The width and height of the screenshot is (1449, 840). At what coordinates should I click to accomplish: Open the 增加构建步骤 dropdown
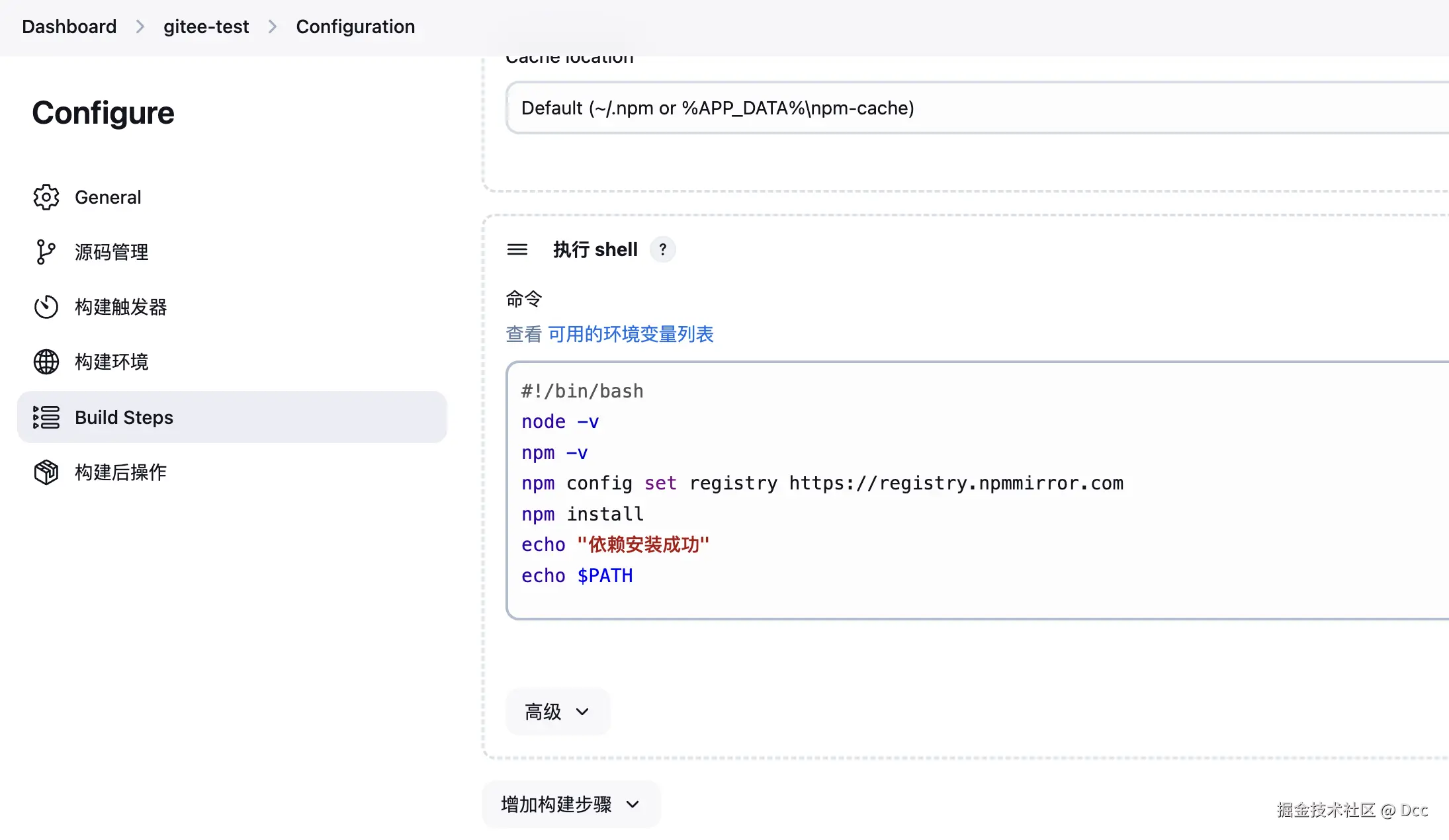click(x=570, y=804)
